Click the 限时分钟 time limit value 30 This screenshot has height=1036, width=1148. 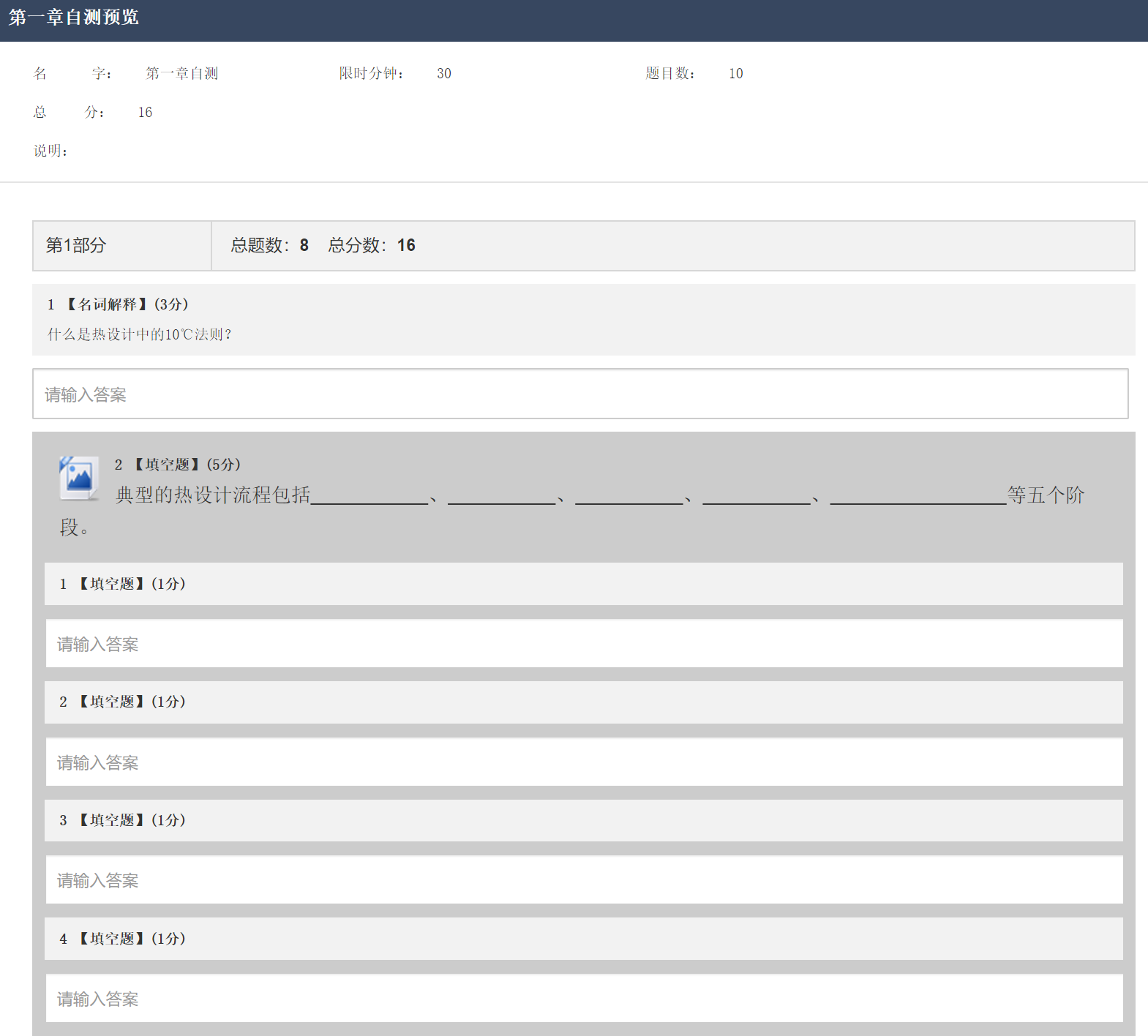pos(443,74)
